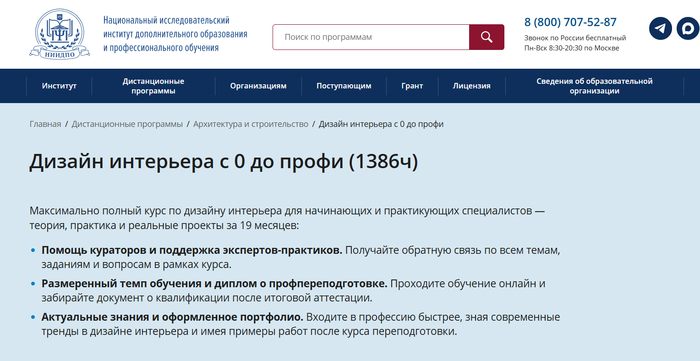Go to Главная breadcrumb link
The width and height of the screenshot is (700, 361).
point(45,124)
